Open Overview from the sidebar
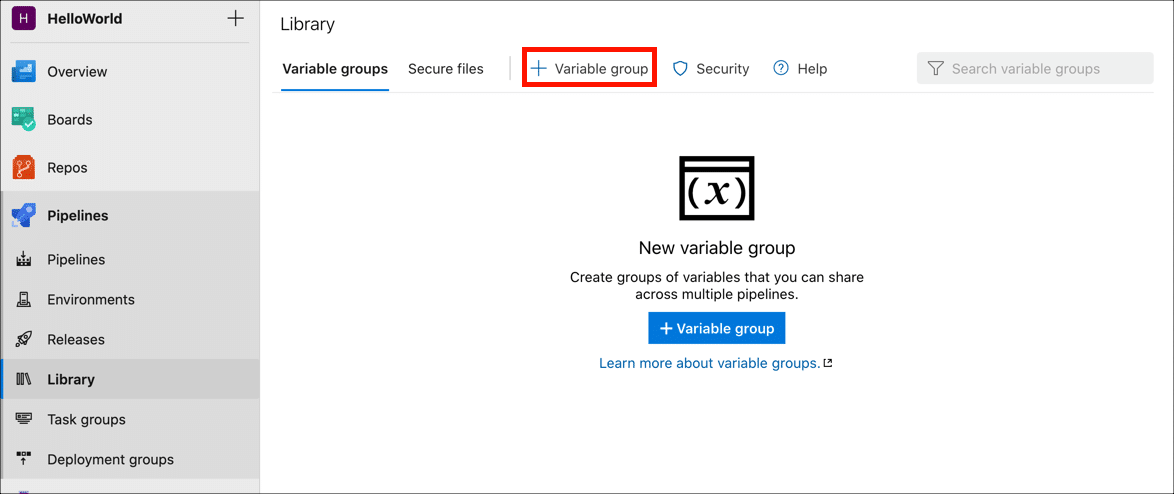The height and width of the screenshot is (494, 1174). pos(77,72)
